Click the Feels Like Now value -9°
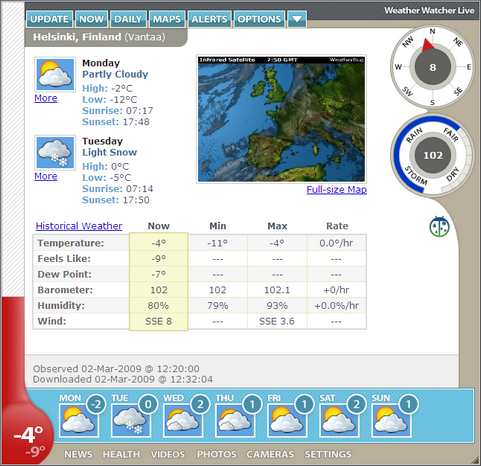481x466 pixels. click(159, 259)
